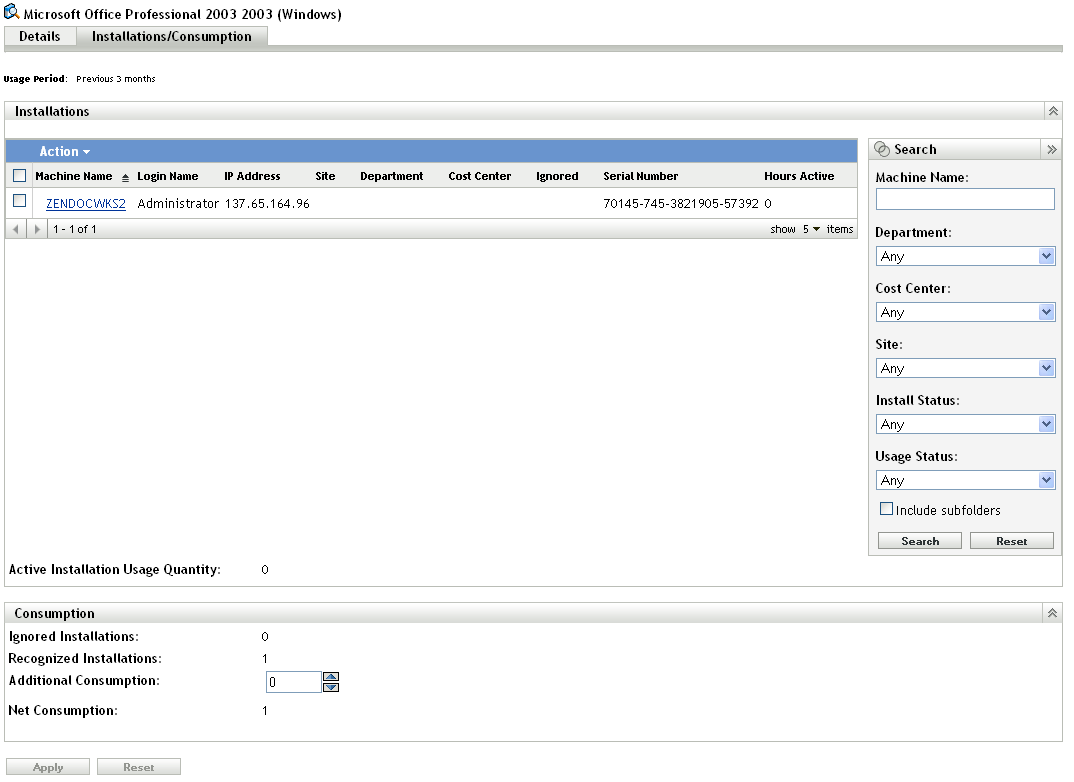
Task: Open the Site dropdown
Action: coord(965,368)
